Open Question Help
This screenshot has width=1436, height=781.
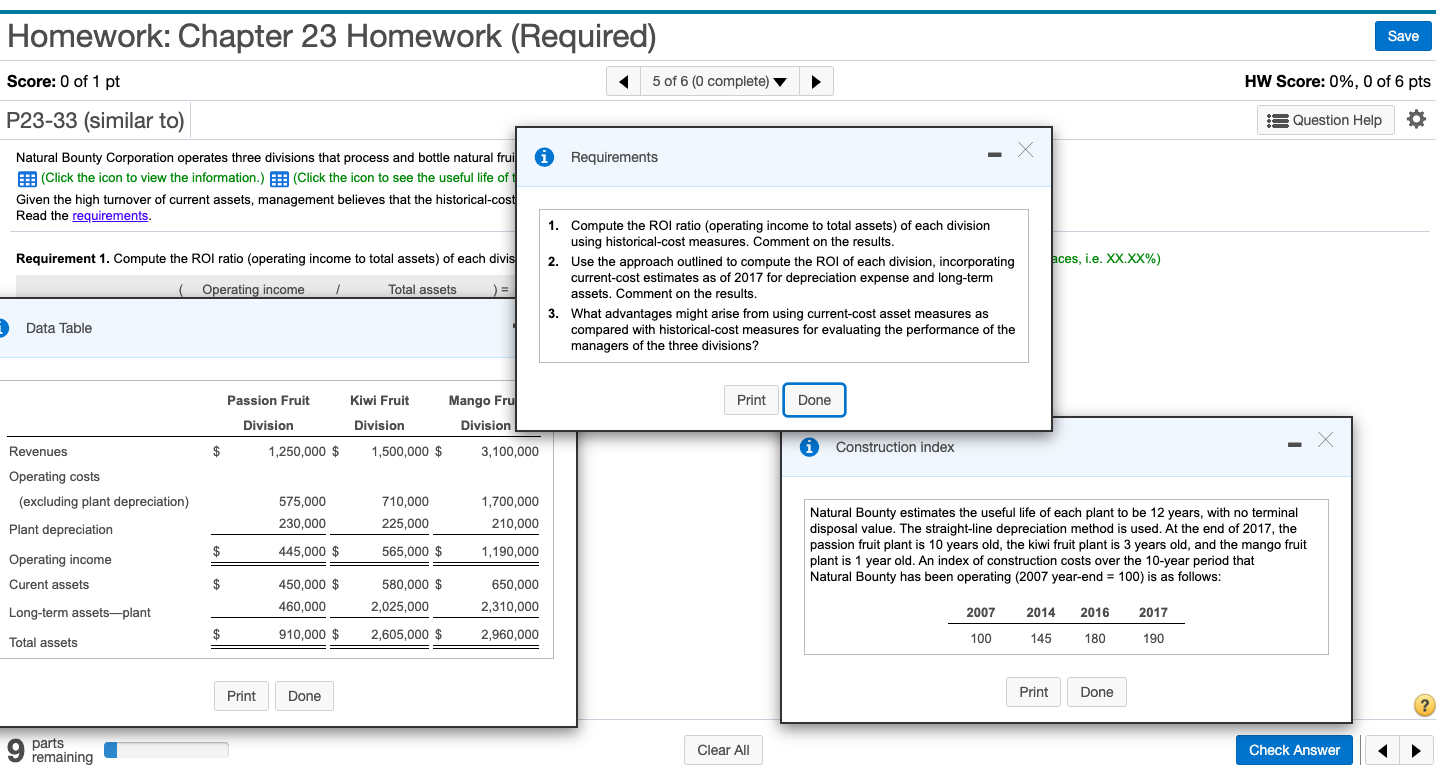click(x=1325, y=119)
